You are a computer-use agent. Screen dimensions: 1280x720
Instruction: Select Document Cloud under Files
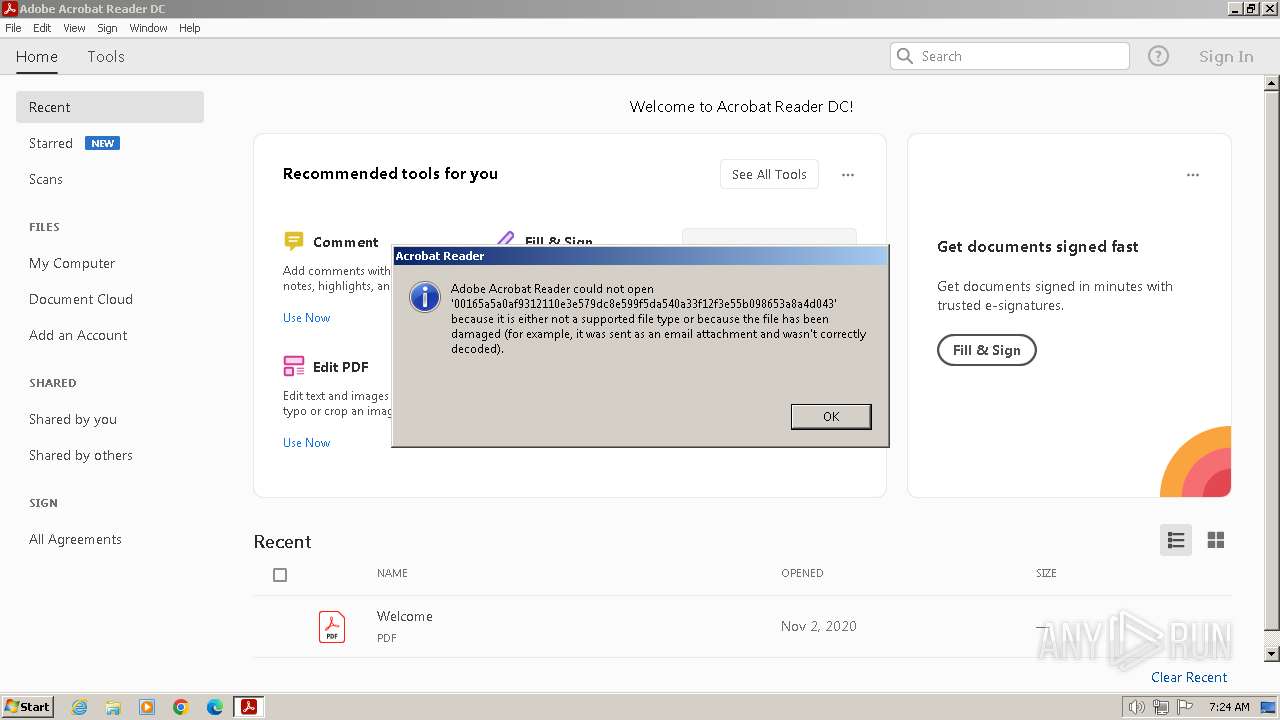coord(81,299)
